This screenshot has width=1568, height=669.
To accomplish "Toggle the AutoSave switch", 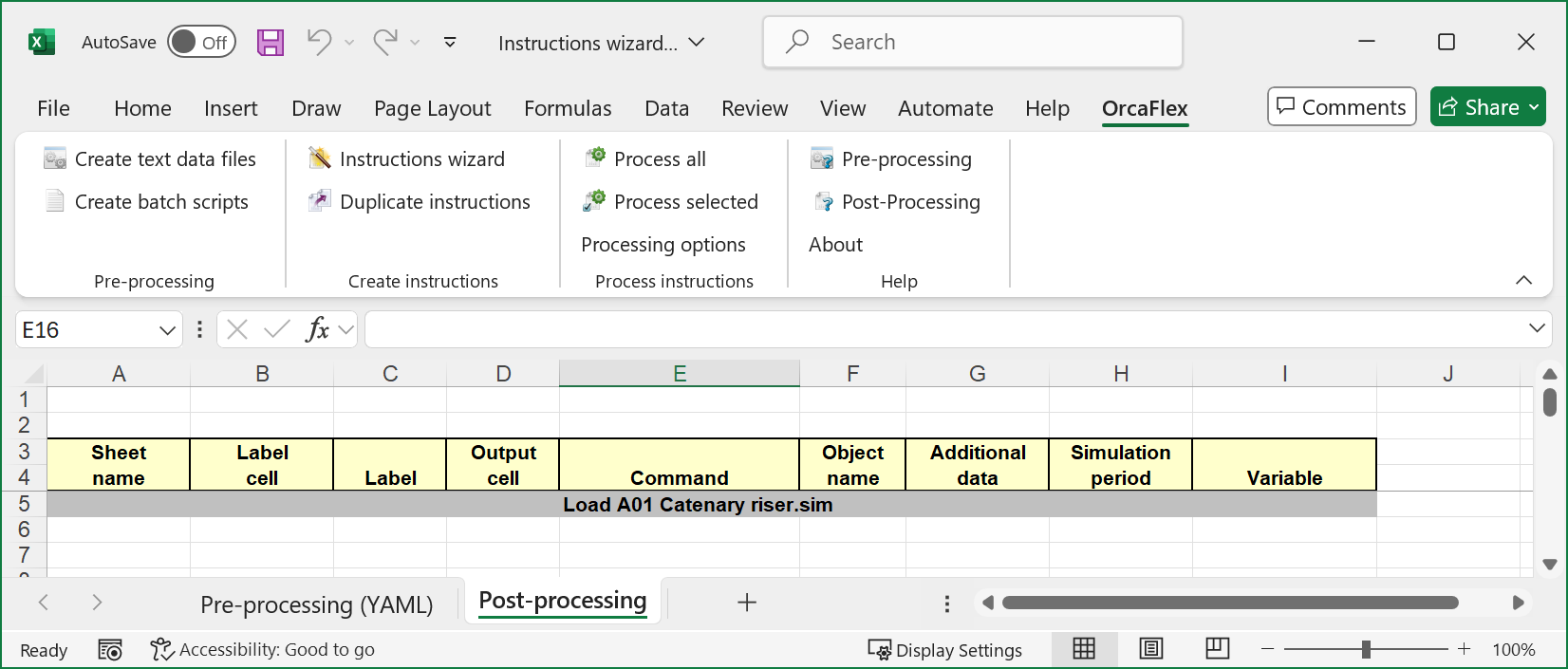I will [x=201, y=43].
